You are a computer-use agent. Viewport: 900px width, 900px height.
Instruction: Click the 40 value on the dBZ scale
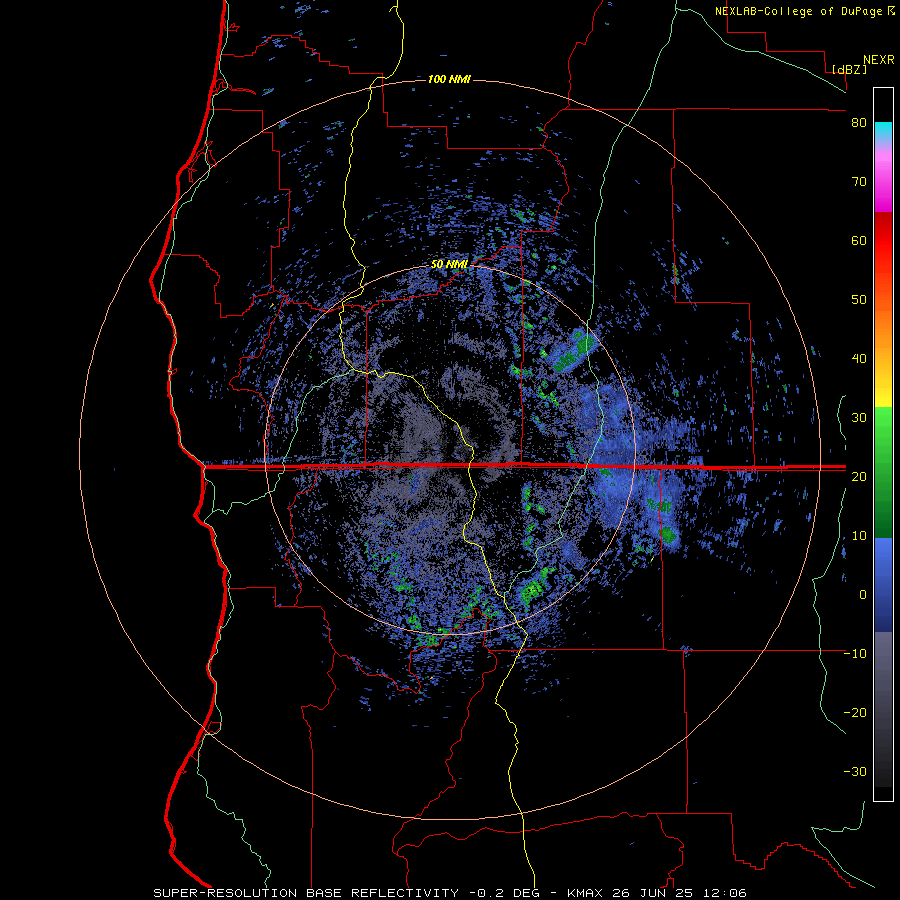(859, 359)
